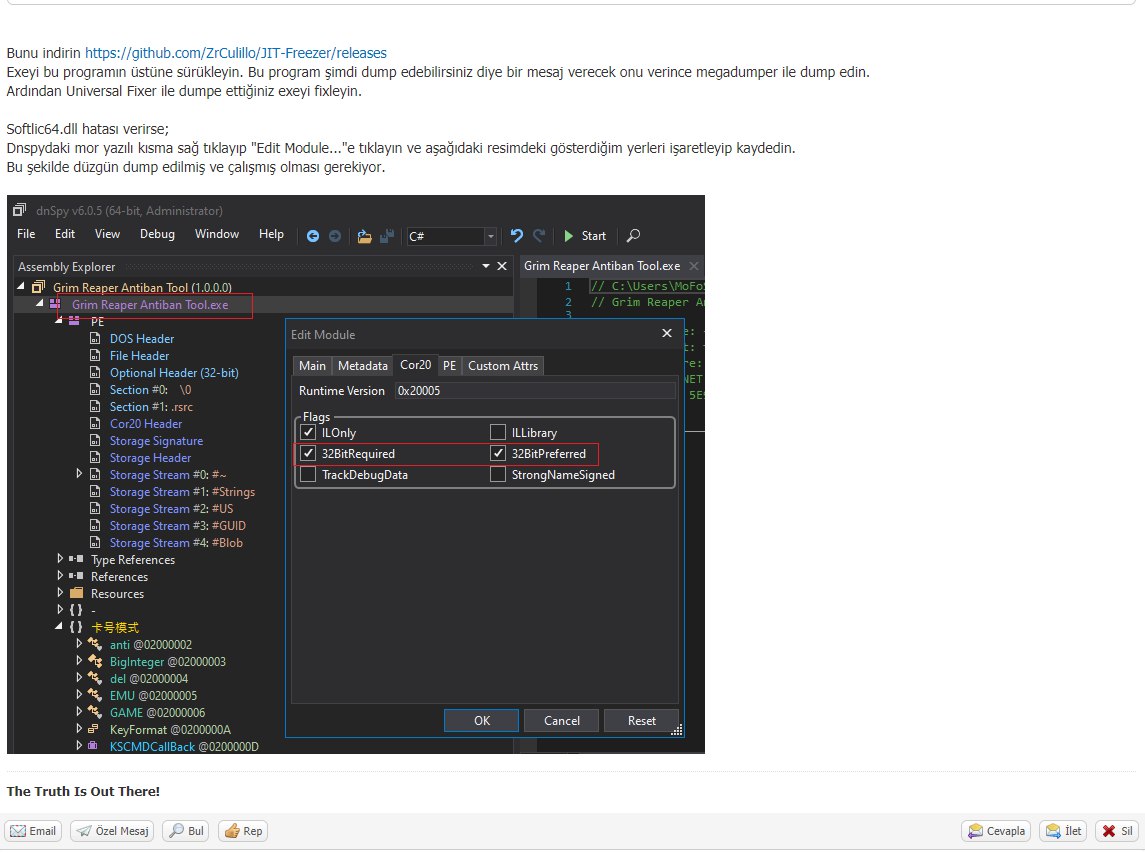This screenshot has width=1145, height=853.
Task: Expand the Resources folder node
Action: click(x=60, y=593)
